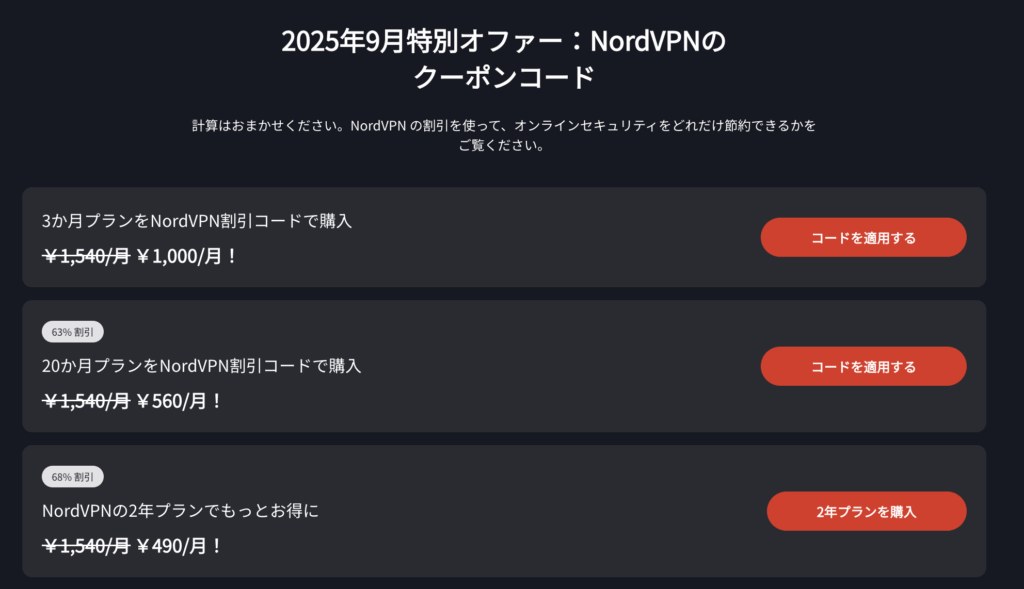Viewport: 1024px width, 589px height.
Task: Click the crossed-out ¥1,540/月 in the 2年プラン card
Action: [86, 546]
